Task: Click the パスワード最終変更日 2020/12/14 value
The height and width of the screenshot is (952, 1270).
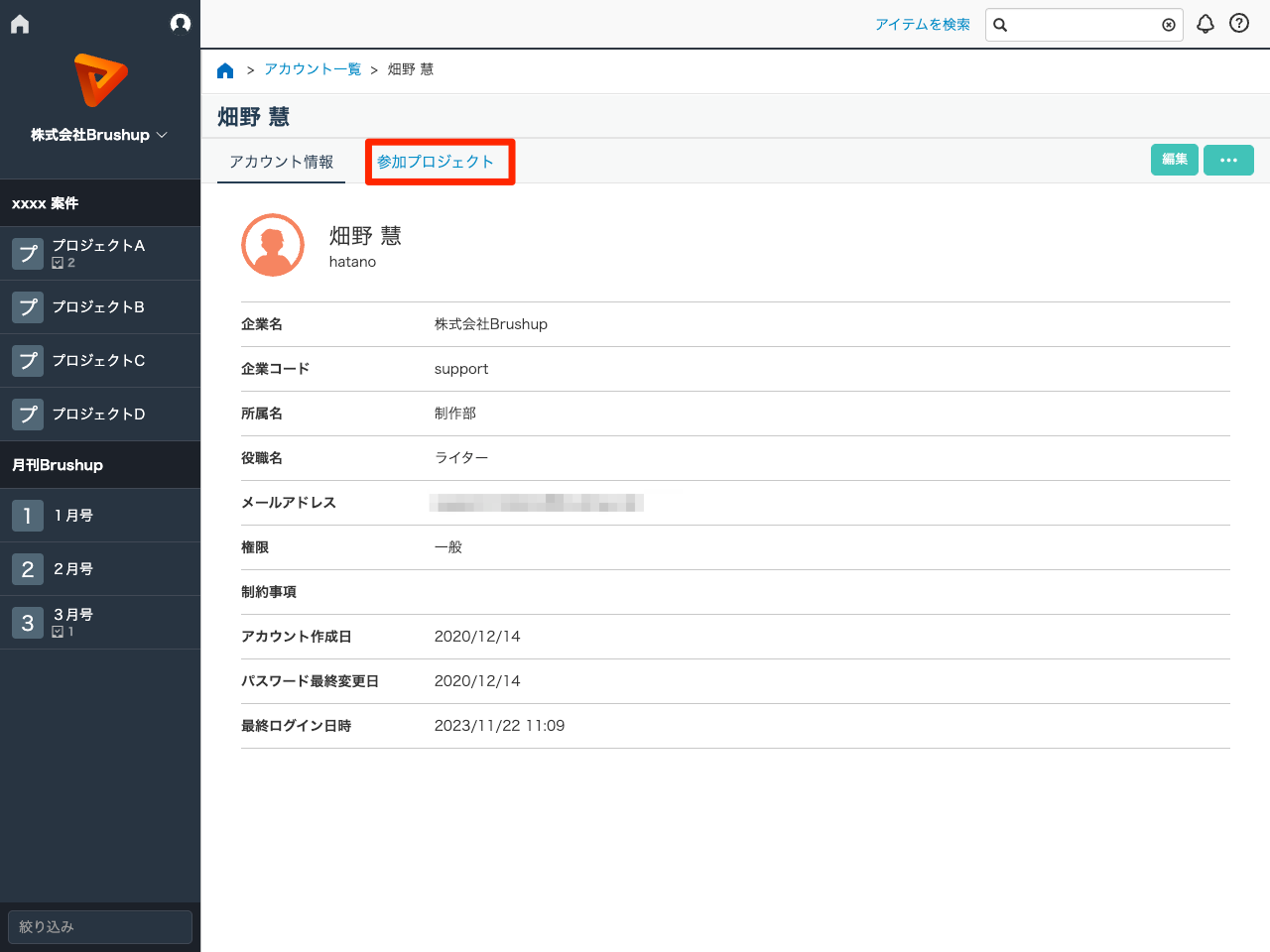Action: (477, 681)
